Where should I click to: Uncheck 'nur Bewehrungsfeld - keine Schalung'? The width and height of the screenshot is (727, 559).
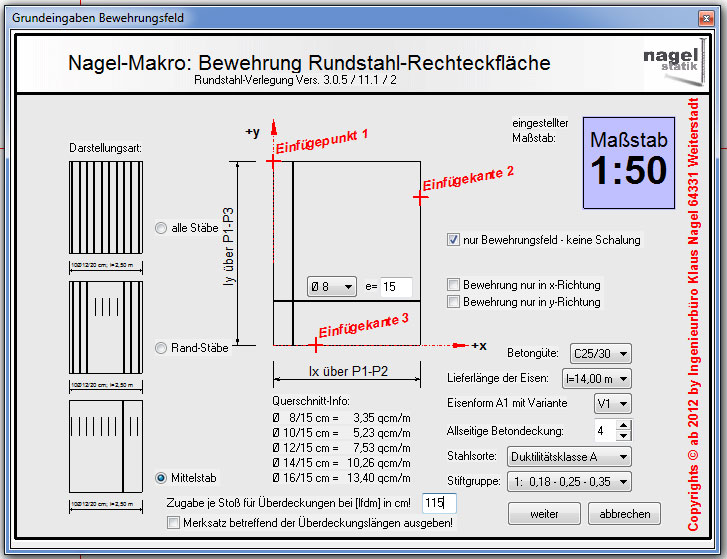pos(454,240)
